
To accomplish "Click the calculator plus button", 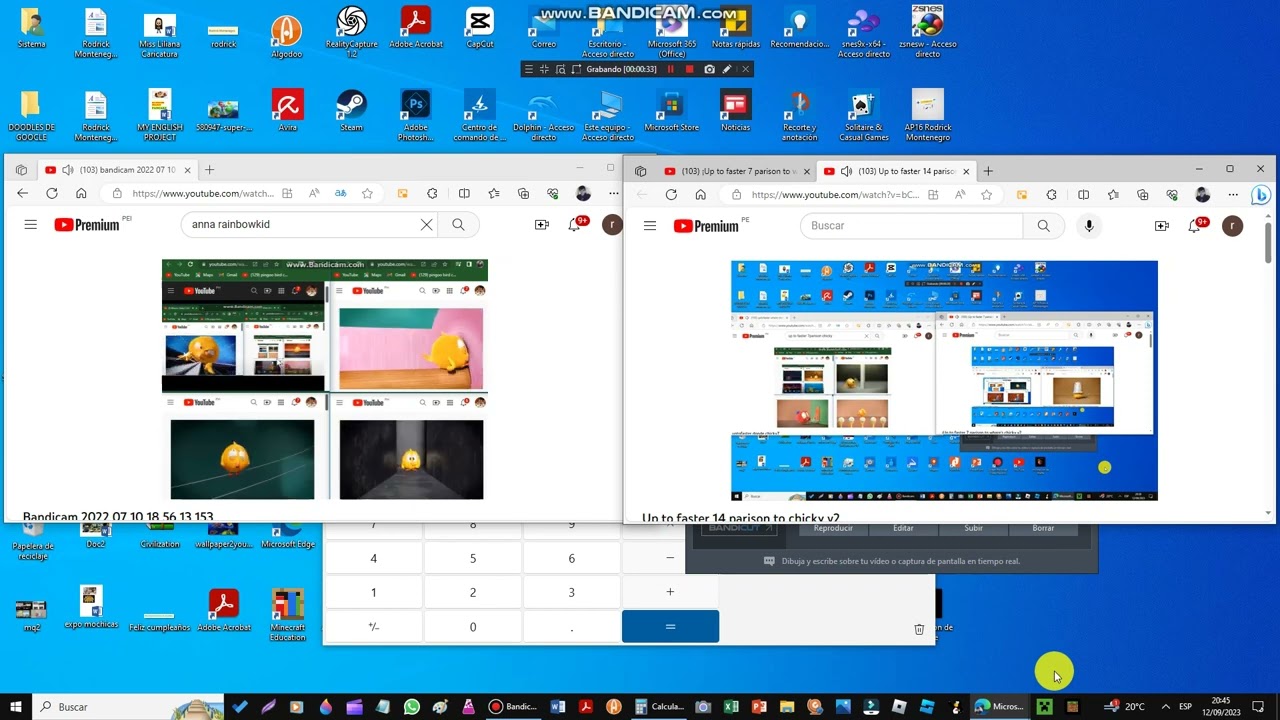I will point(670,592).
